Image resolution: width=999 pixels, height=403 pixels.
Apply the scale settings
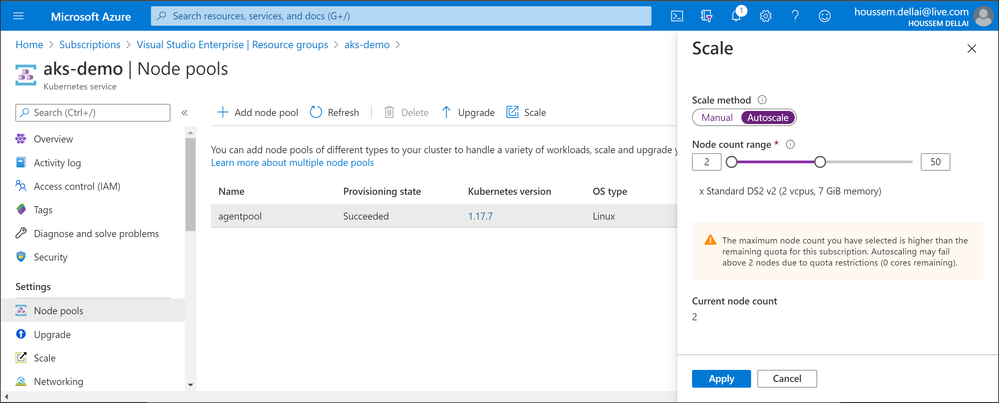tap(721, 379)
